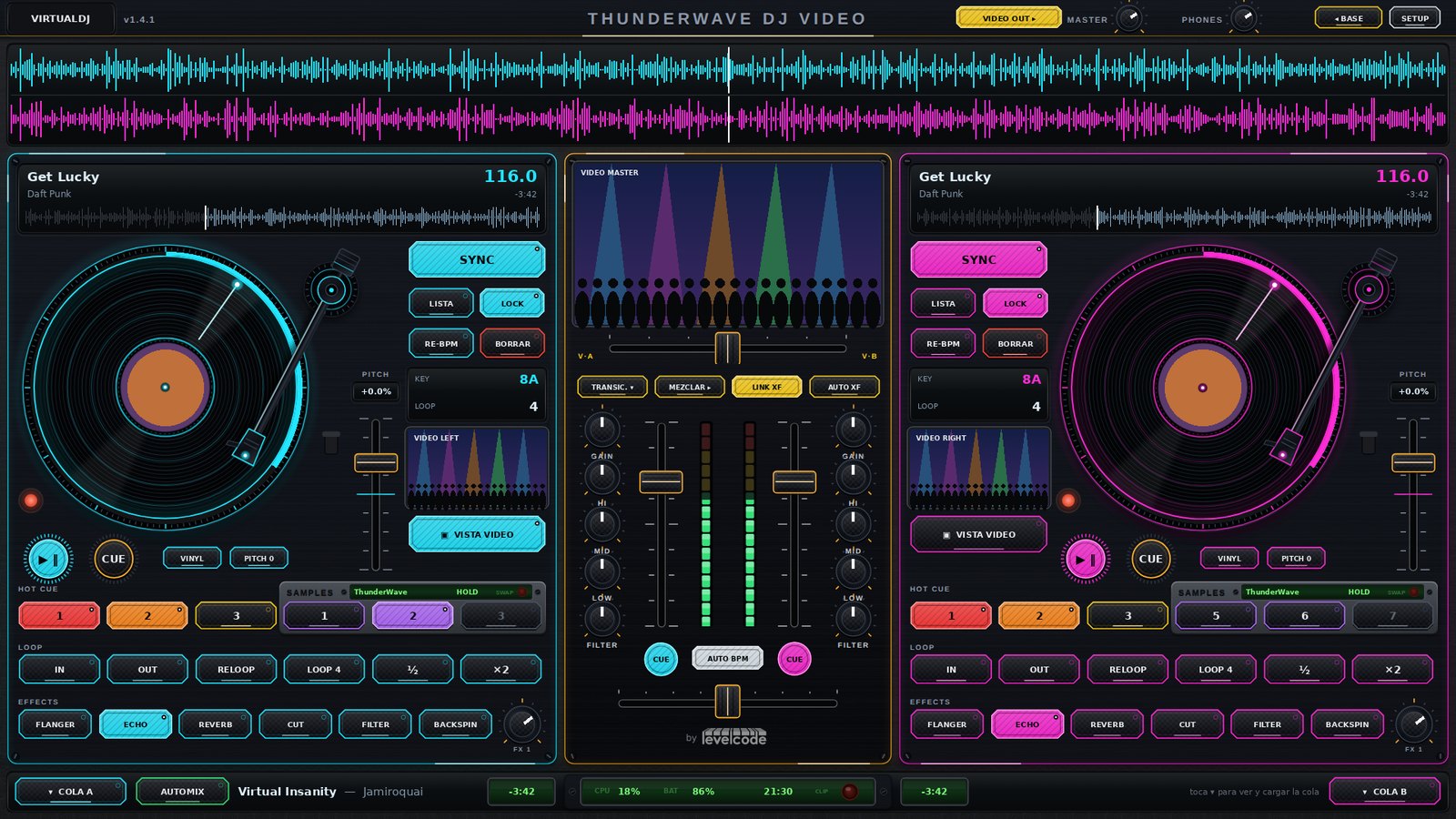Click the red record dot on right deck
1456x819 pixels.
click(x=1068, y=500)
